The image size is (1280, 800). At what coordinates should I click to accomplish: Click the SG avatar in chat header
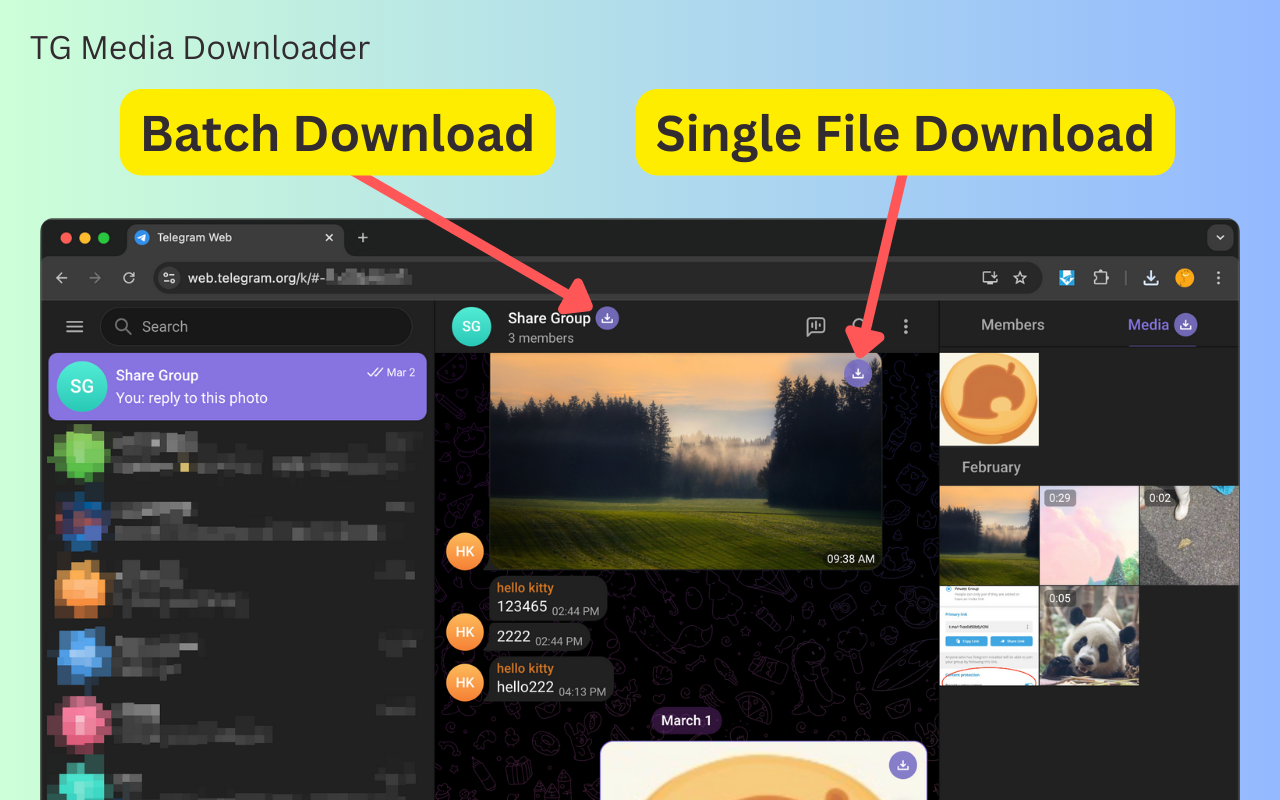coord(471,326)
